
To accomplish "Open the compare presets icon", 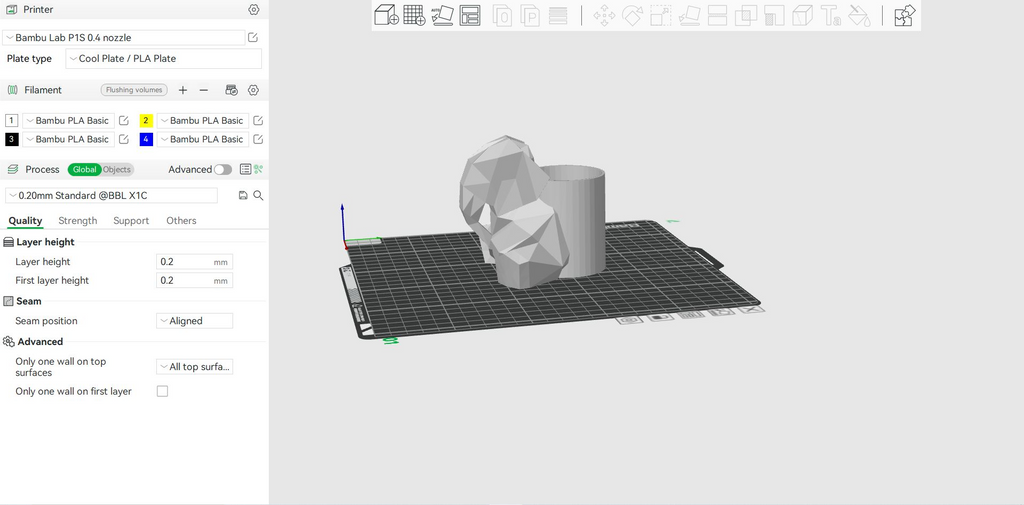I will [259, 169].
